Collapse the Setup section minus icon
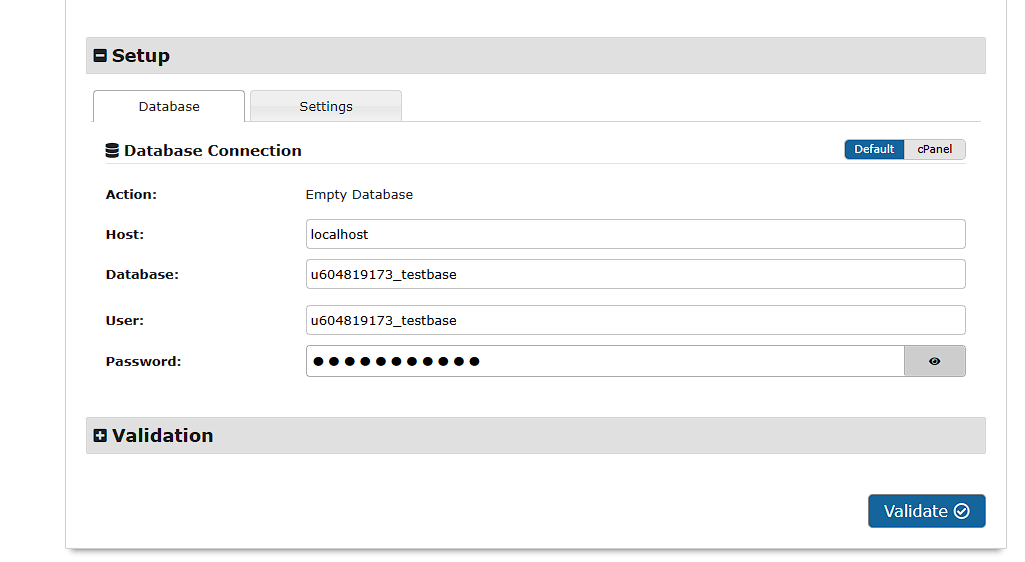The width and height of the screenshot is (1025, 562). pos(100,56)
